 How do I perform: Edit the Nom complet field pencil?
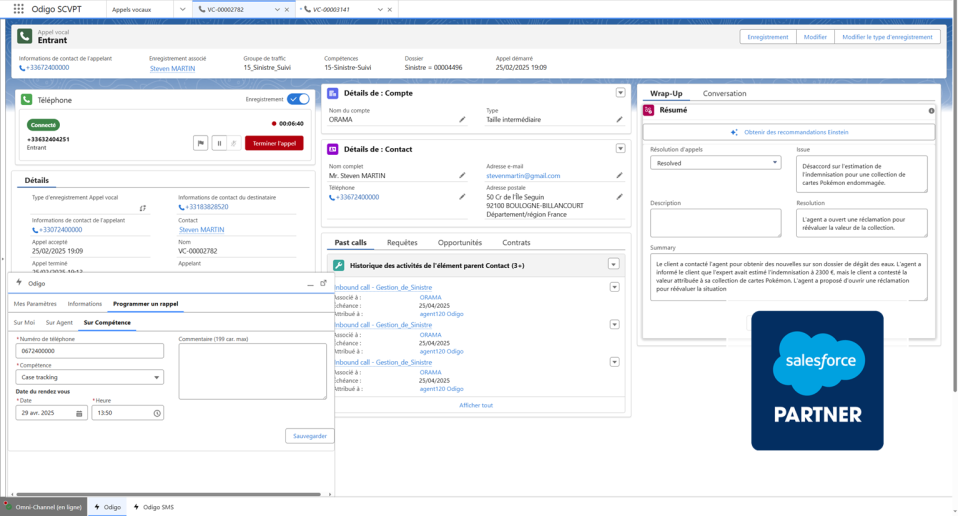462,175
